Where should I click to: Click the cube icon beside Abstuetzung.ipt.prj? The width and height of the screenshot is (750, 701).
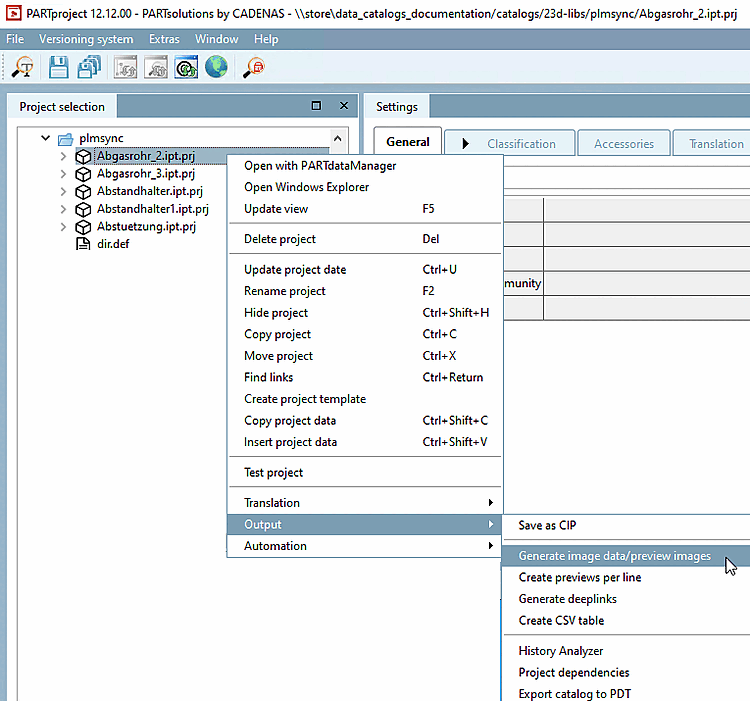pos(83,227)
